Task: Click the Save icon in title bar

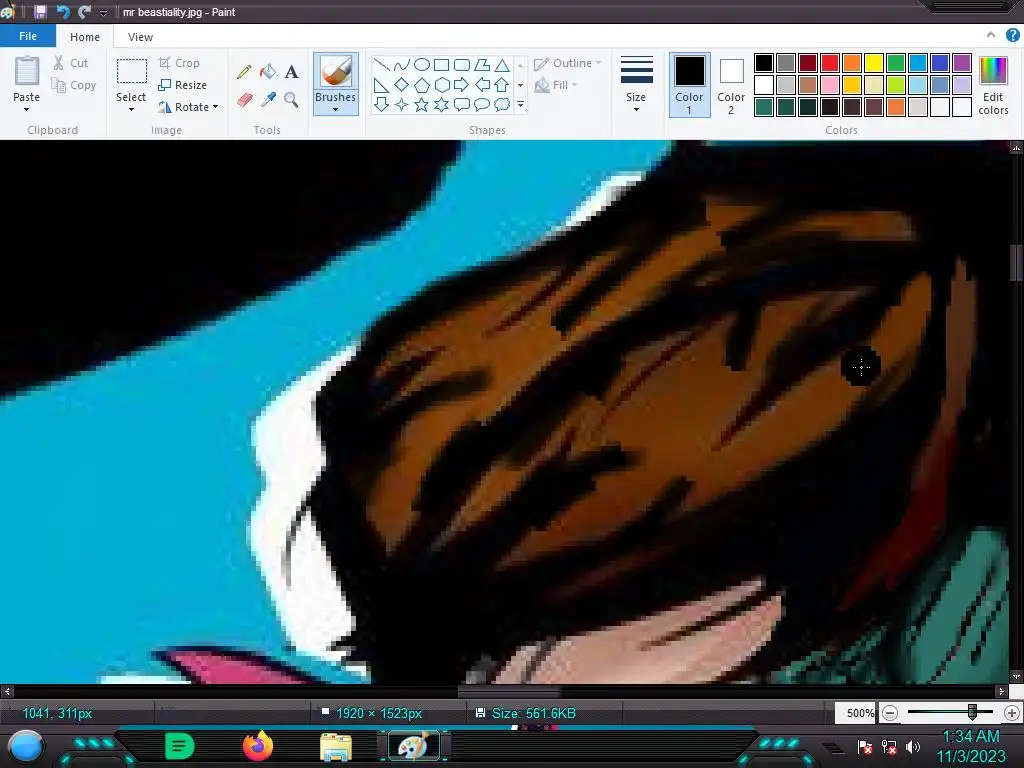Action: point(40,12)
